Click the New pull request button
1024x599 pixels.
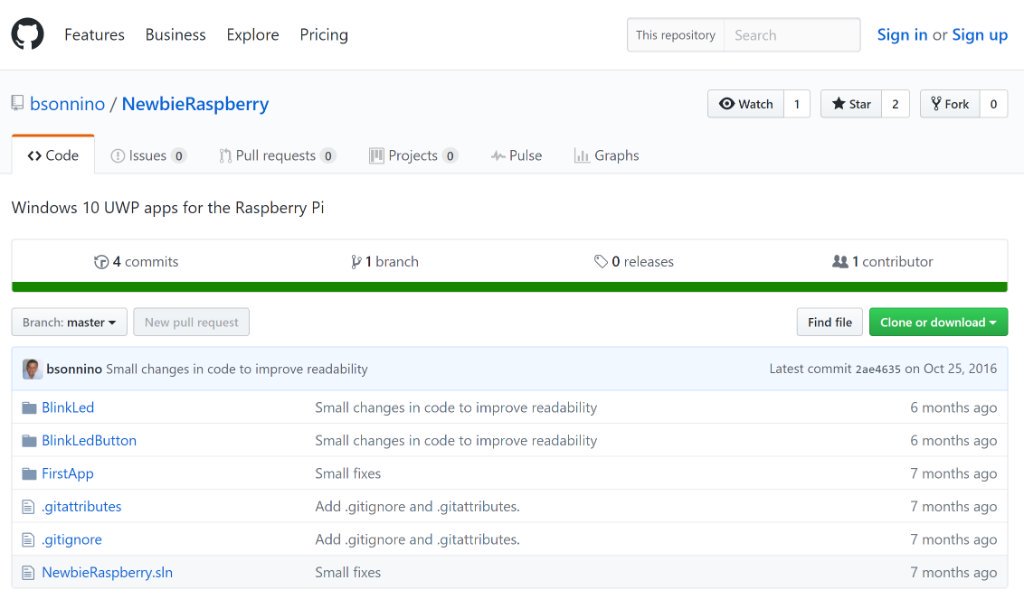[x=191, y=322]
